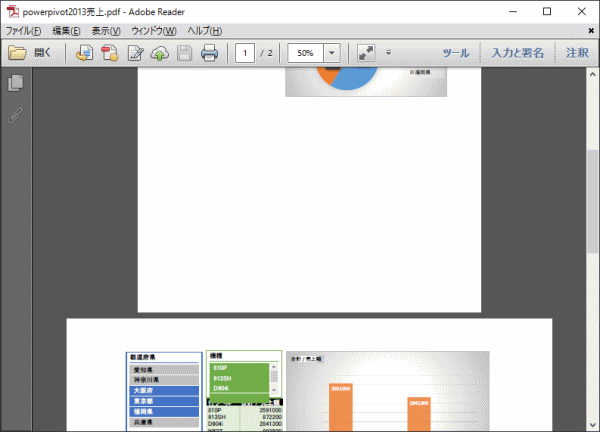Close the document with the menu bar X
This screenshot has width=600, height=432.
tap(591, 31)
